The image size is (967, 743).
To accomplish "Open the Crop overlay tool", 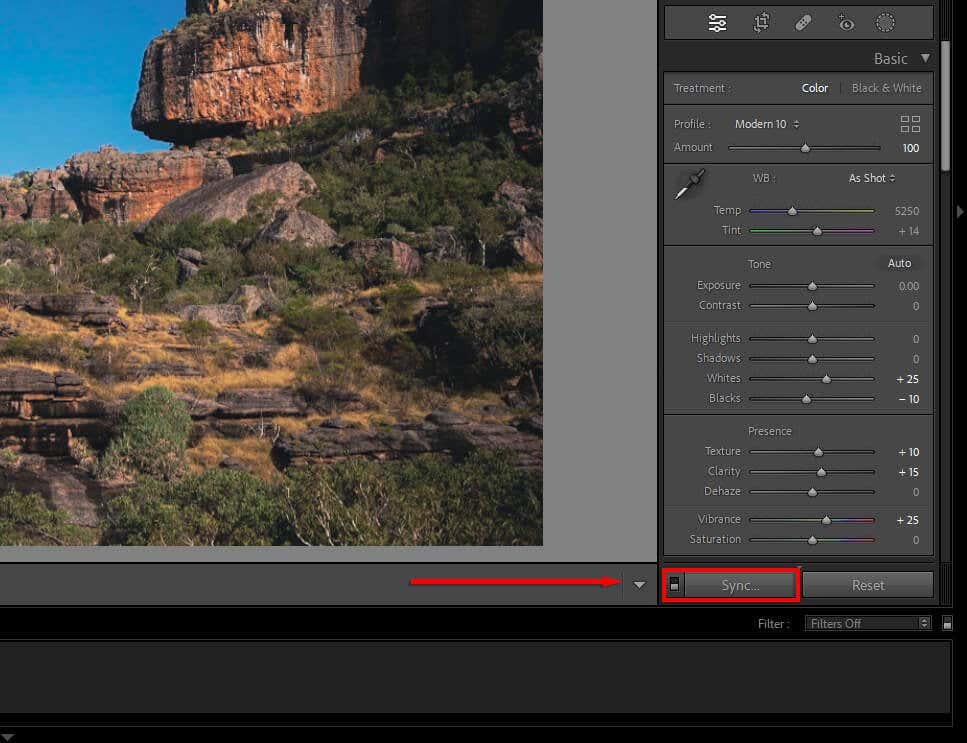I will click(x=761, y=23).
